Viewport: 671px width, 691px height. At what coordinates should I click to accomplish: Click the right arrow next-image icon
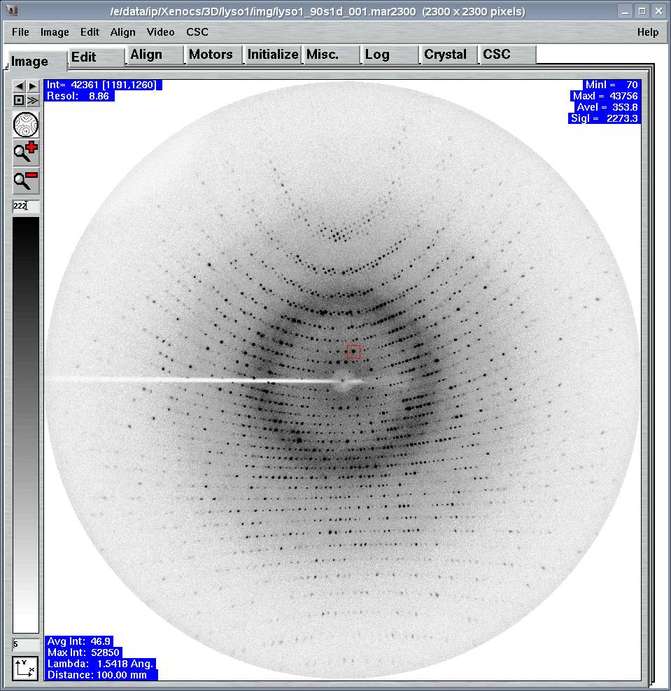(33, 87)
